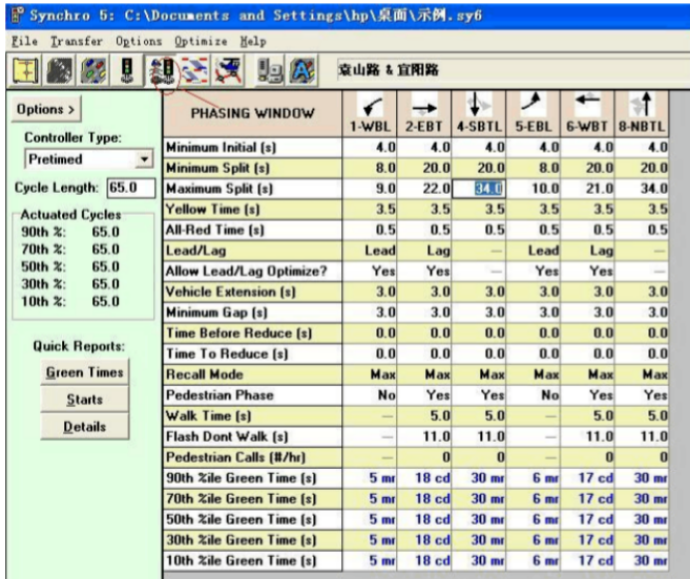Click the blue letter A toolbar icon
The width and height of the screenshot is (694, 583).
[x=303, y=70]
